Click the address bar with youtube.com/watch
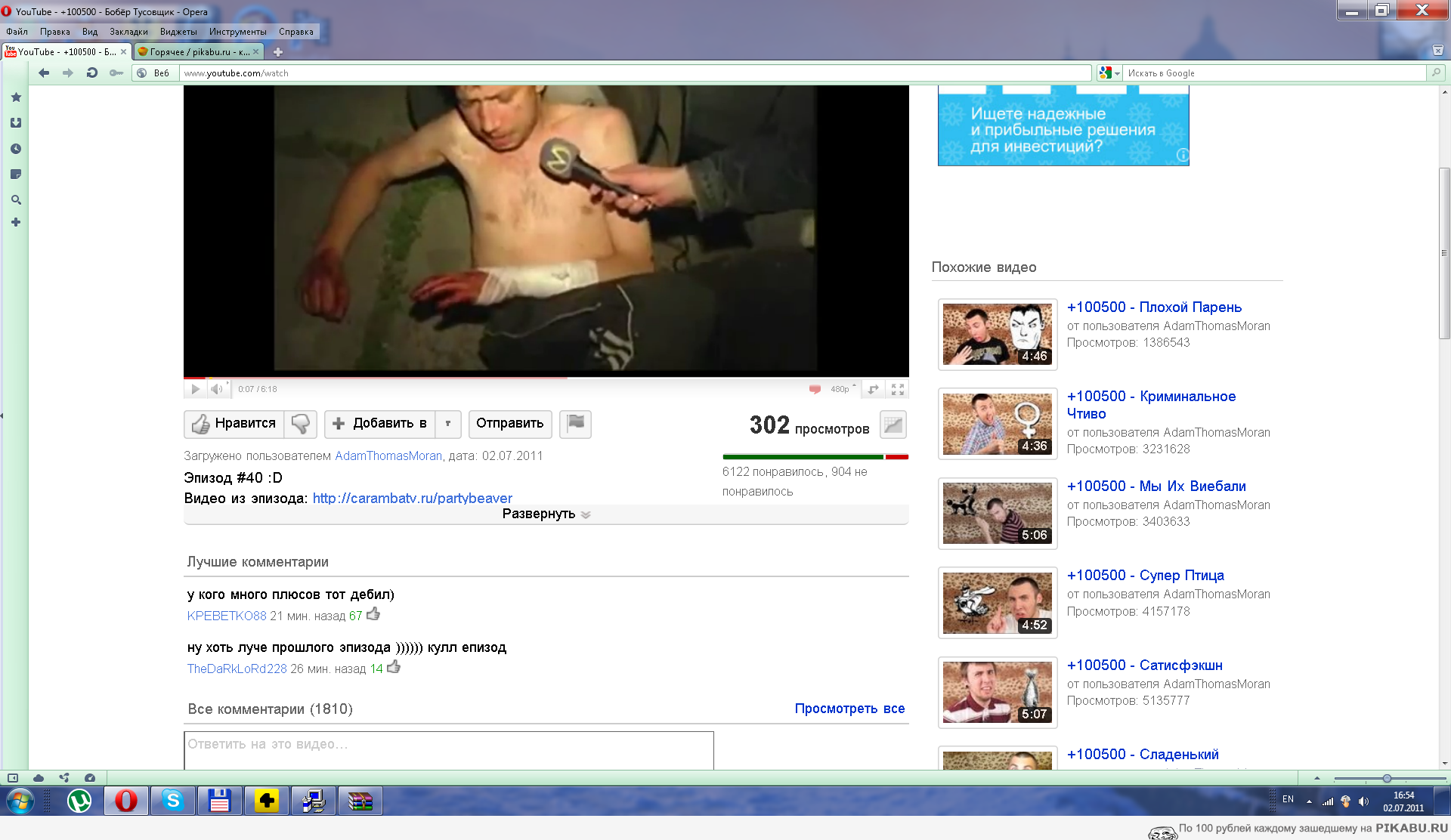Image resolution: width=1451 pixels, height=840 pixels. 635,73
